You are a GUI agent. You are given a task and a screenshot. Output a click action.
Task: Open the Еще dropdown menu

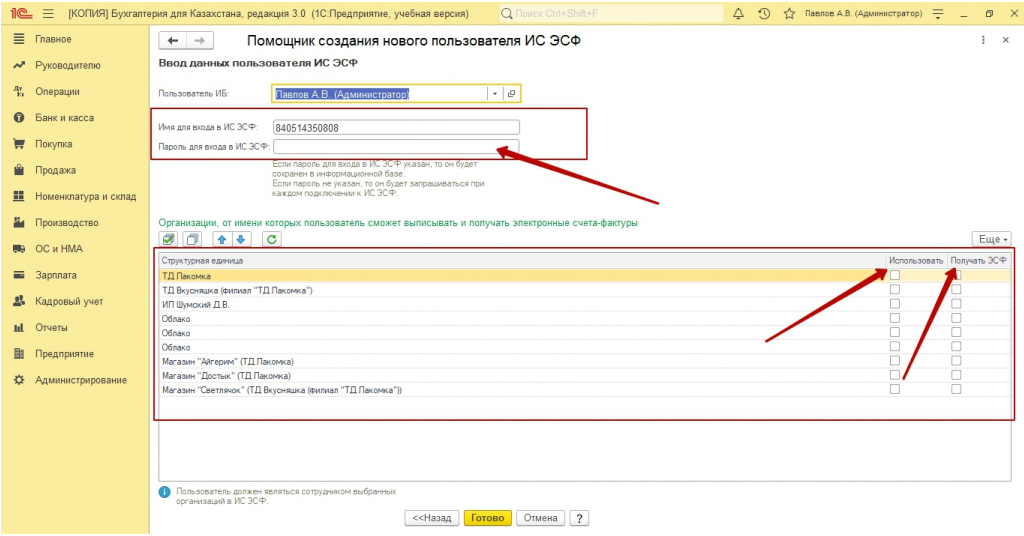pos(991,239)
